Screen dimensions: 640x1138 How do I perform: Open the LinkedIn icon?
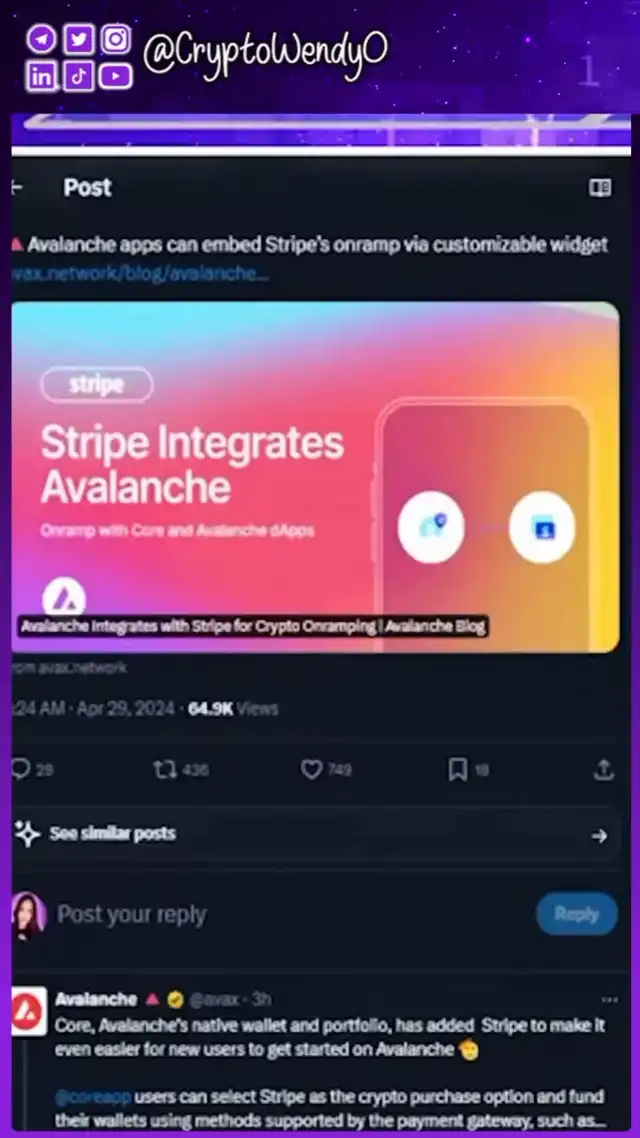tap(41, 76)
